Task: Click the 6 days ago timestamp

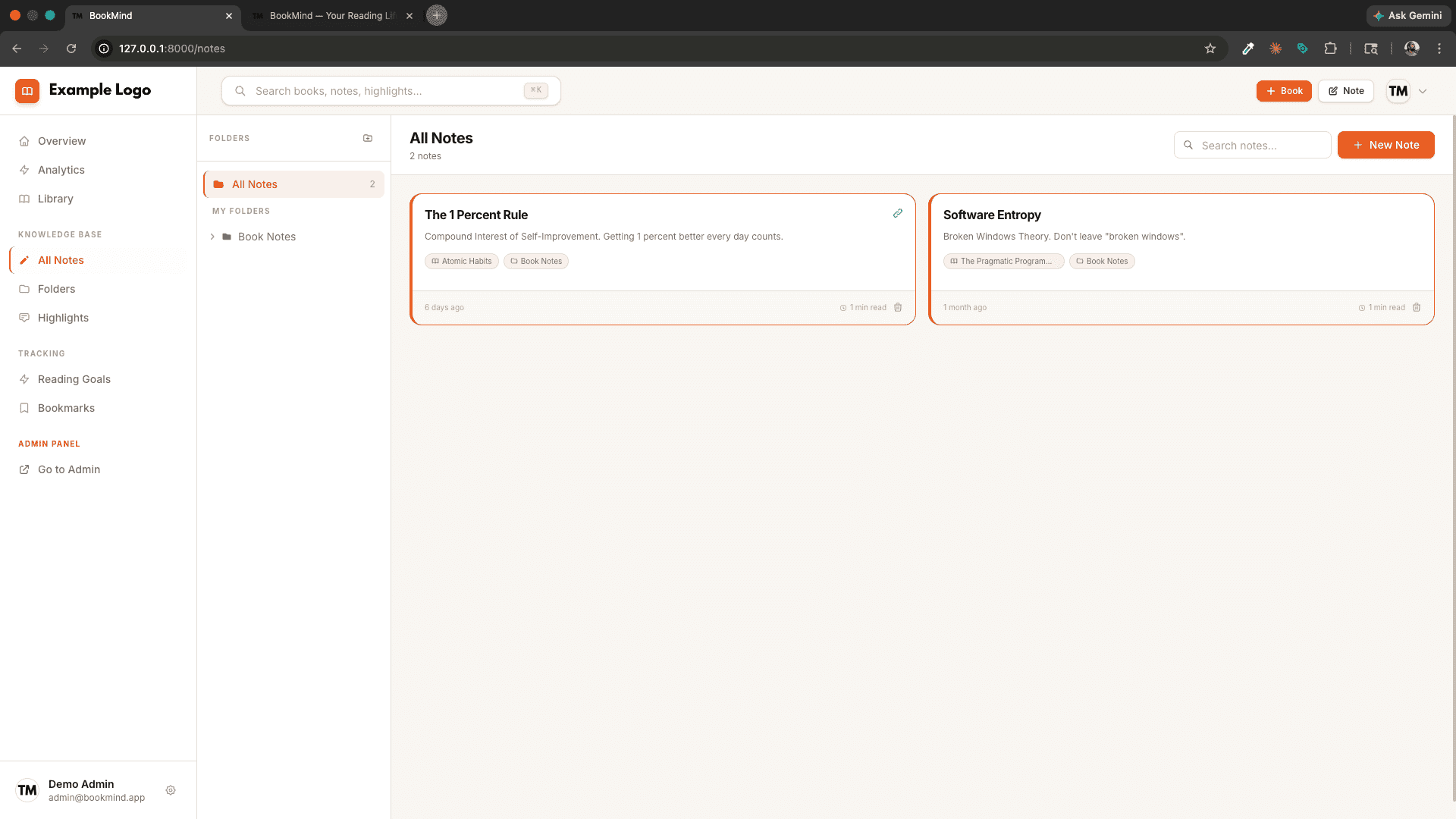Action: tap(444, 308)
